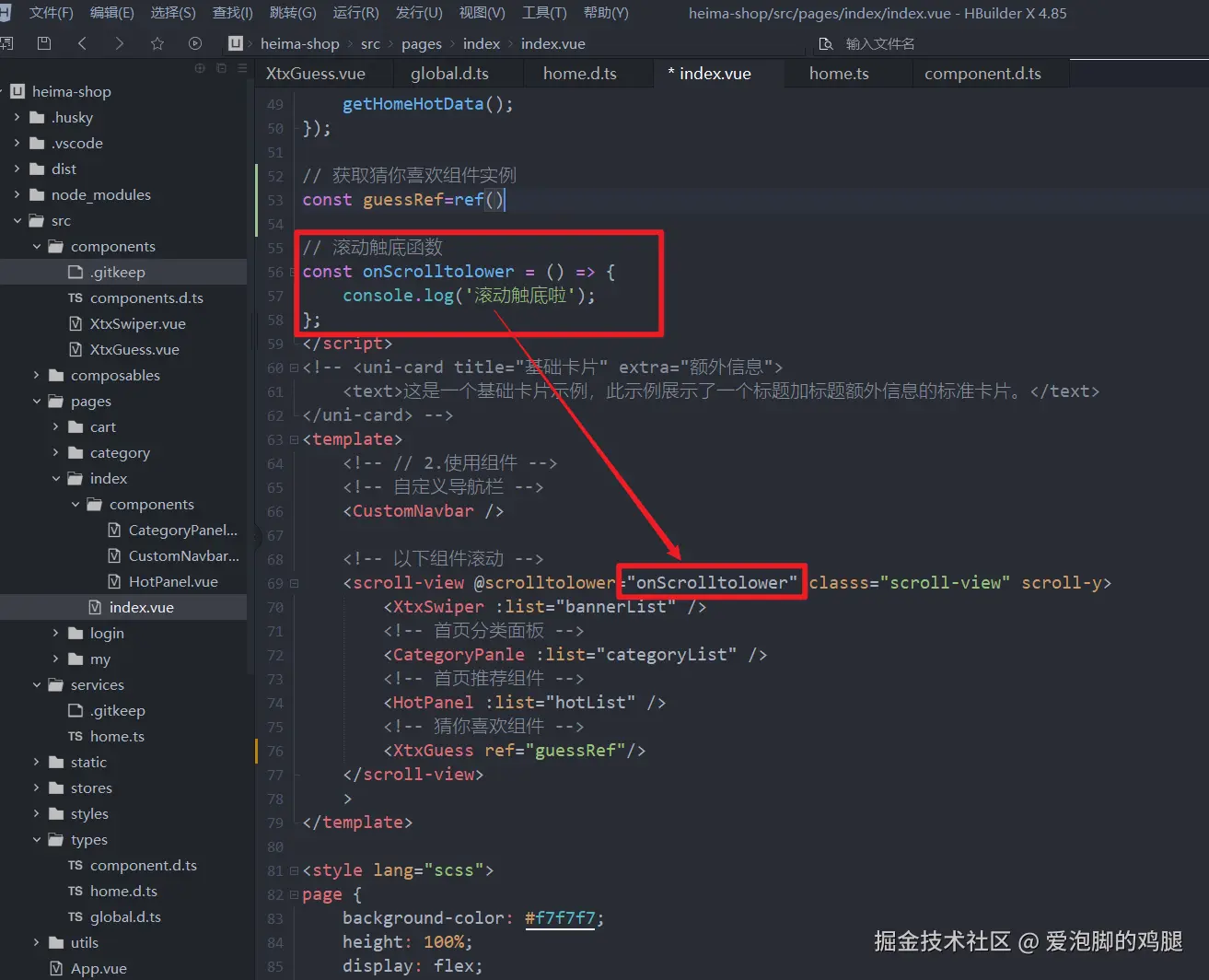Click the static folder icon

56,762
